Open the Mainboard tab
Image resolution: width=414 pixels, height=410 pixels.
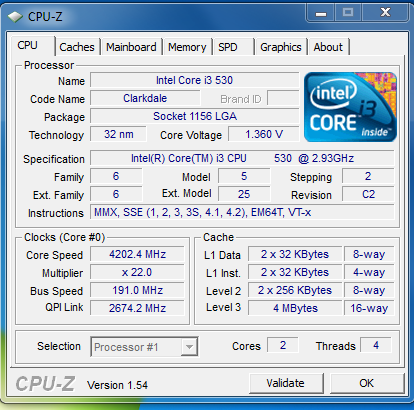[131, 47]
